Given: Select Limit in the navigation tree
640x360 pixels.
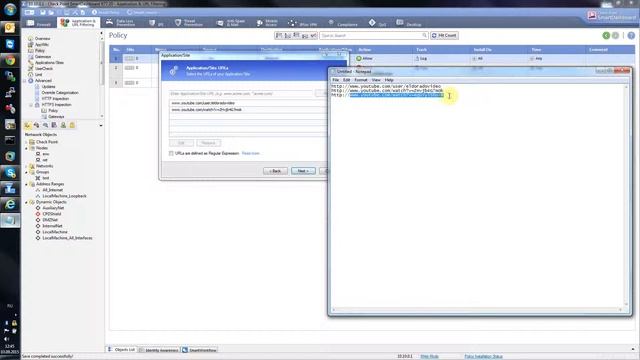Looking at the screenshot, I should [x=35, y=75].
